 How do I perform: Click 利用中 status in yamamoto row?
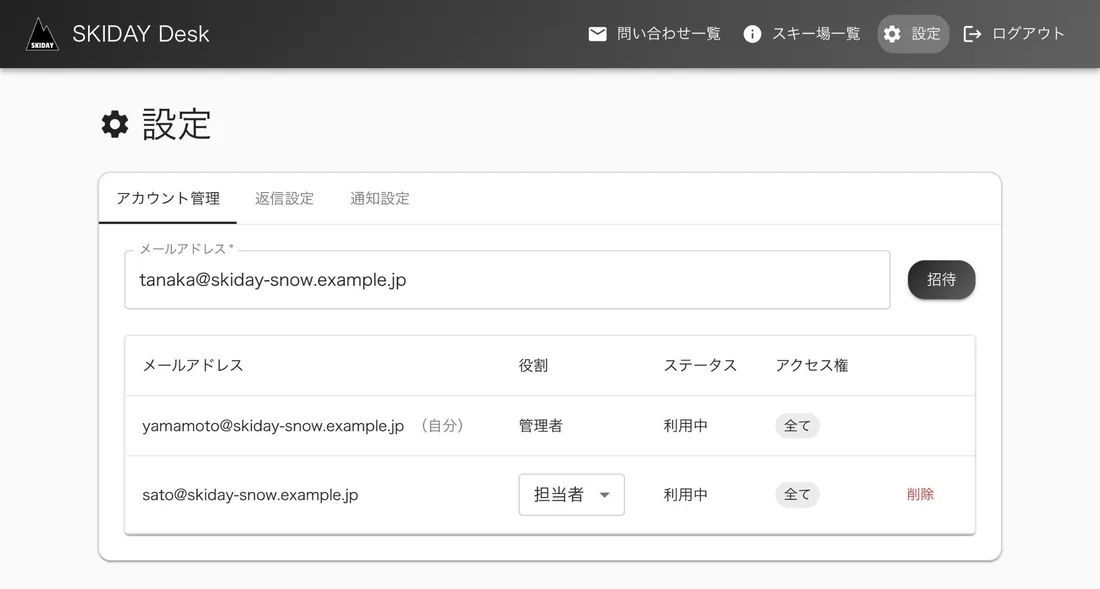[x=685, y=426]
